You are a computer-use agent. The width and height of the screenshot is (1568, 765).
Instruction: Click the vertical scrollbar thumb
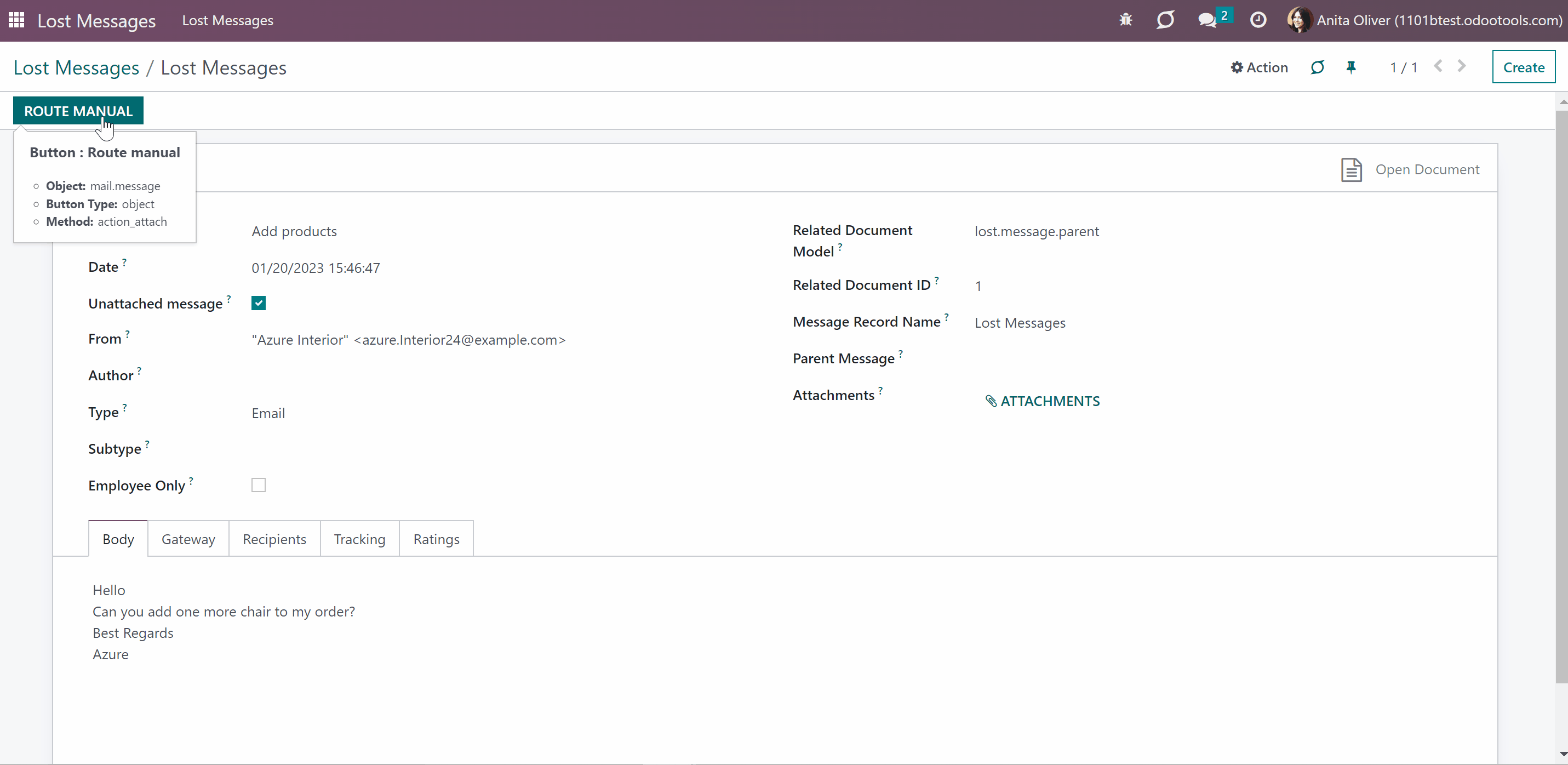[x=1562, y=396]
